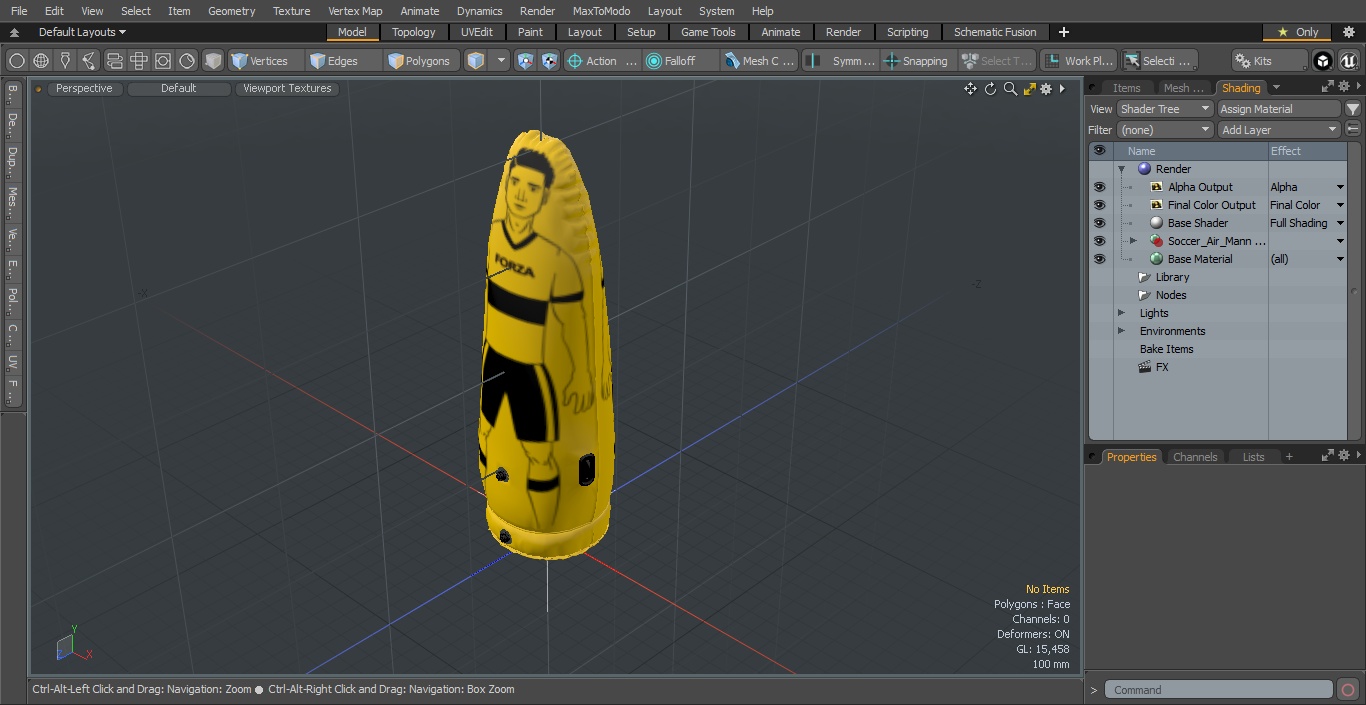Toggle the Only star button
The width and height of the screenshot is (1366, 705).
point(1298,32)
